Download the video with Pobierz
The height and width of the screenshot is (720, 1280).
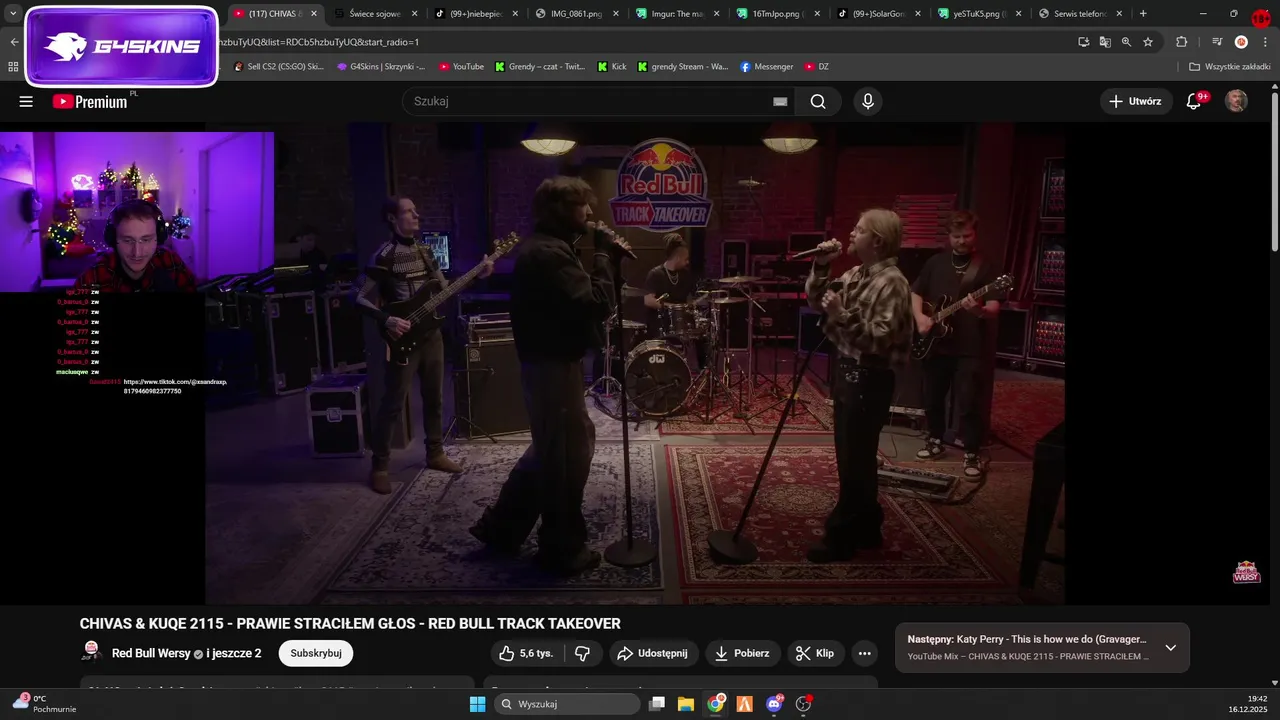(743, 653)
